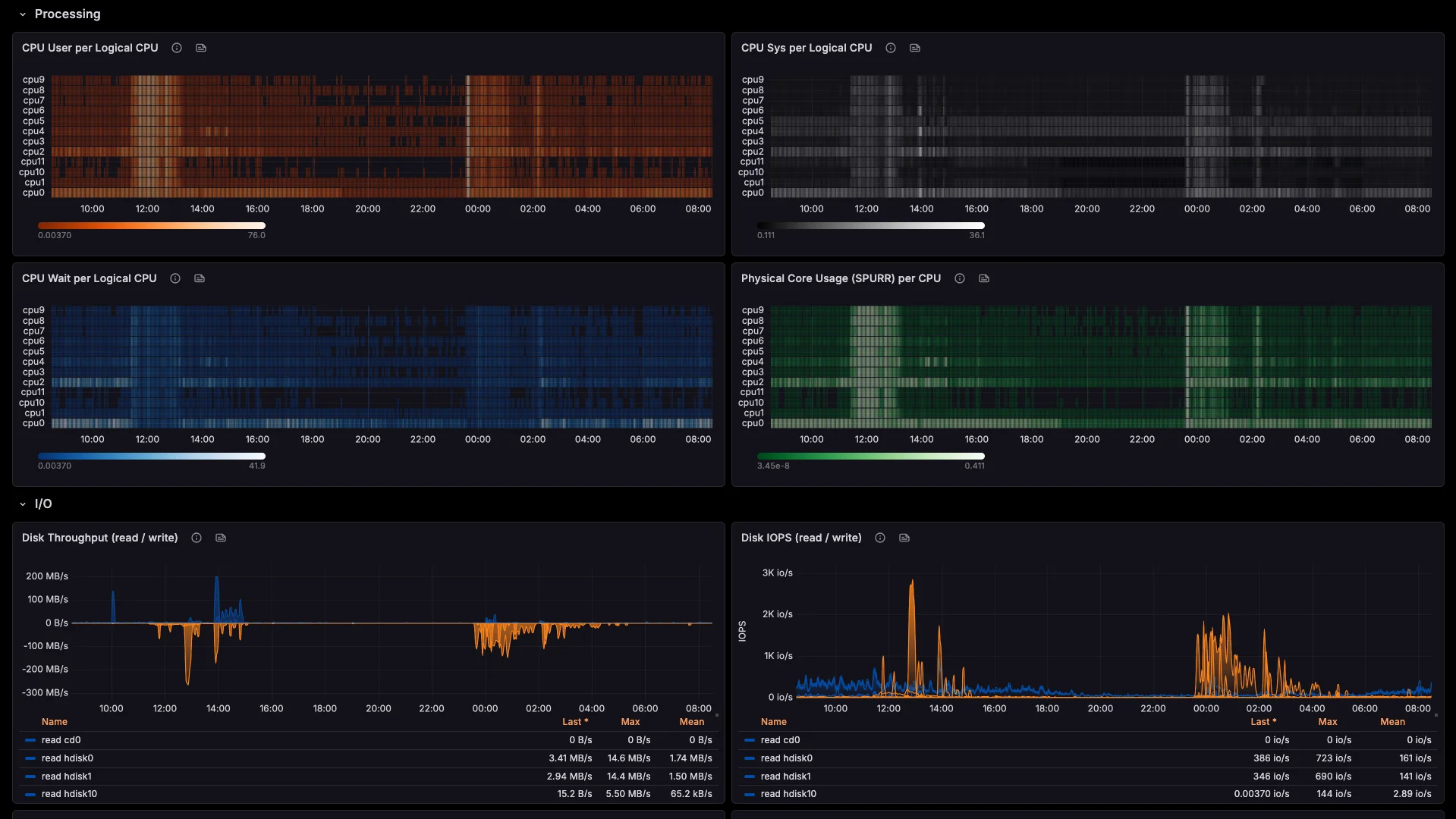The height and width of the screenshot is (819, 1456).
Task: Sort Disk IOPS legend by the Mean column
Action: 1392,721
